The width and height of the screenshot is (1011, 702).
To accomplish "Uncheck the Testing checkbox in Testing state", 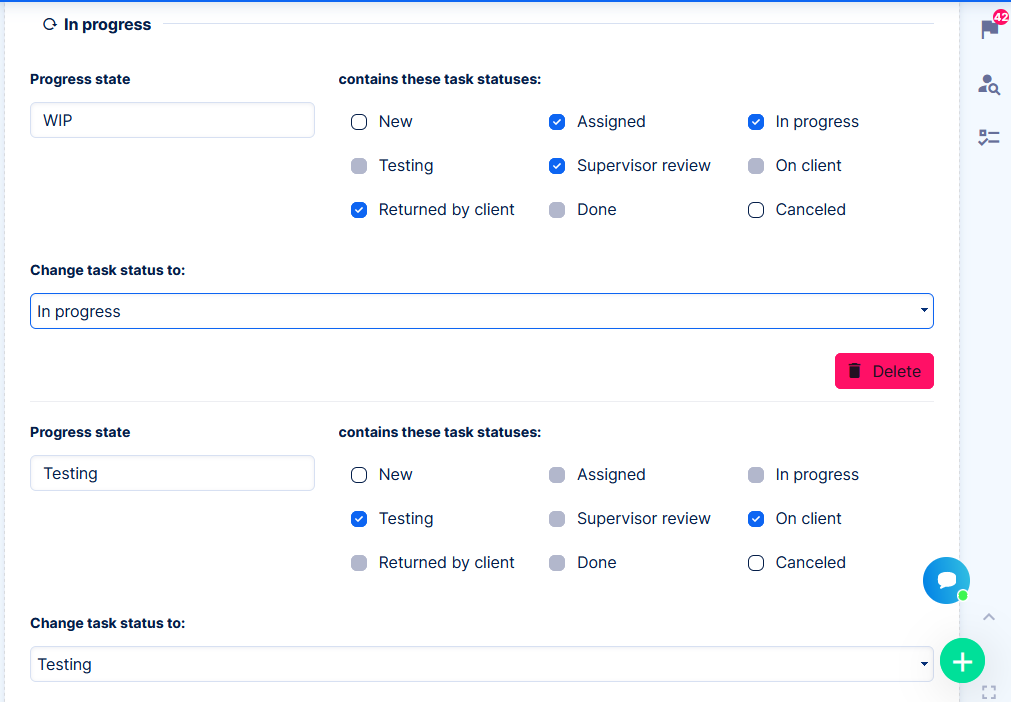I will (x=359, y=519).
